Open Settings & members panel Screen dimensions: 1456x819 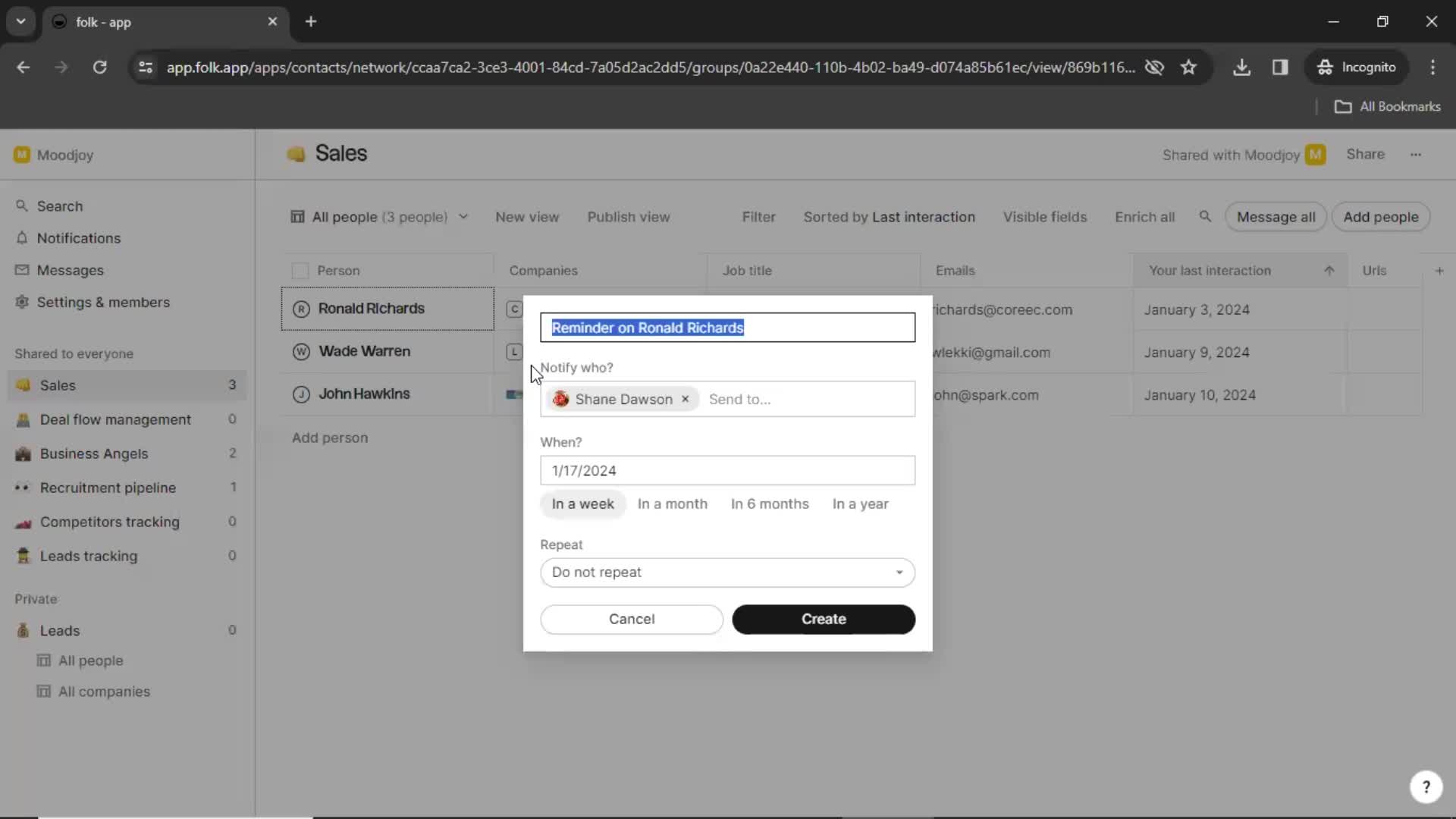[103, 301]
